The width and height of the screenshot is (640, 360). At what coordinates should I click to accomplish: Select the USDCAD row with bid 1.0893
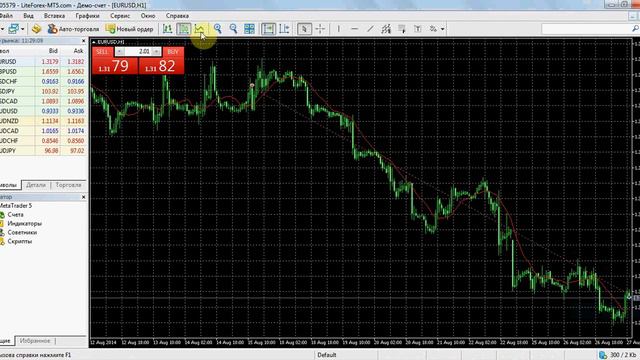tap(43, 101)
